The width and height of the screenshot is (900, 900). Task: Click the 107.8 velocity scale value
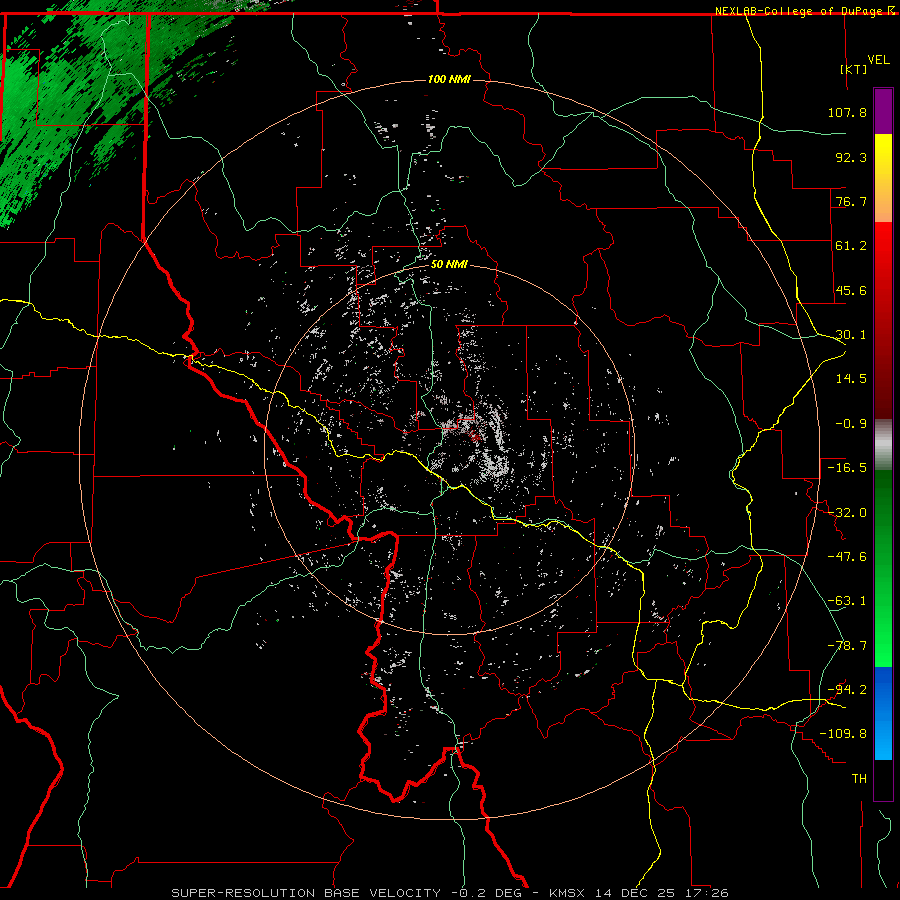847,112
